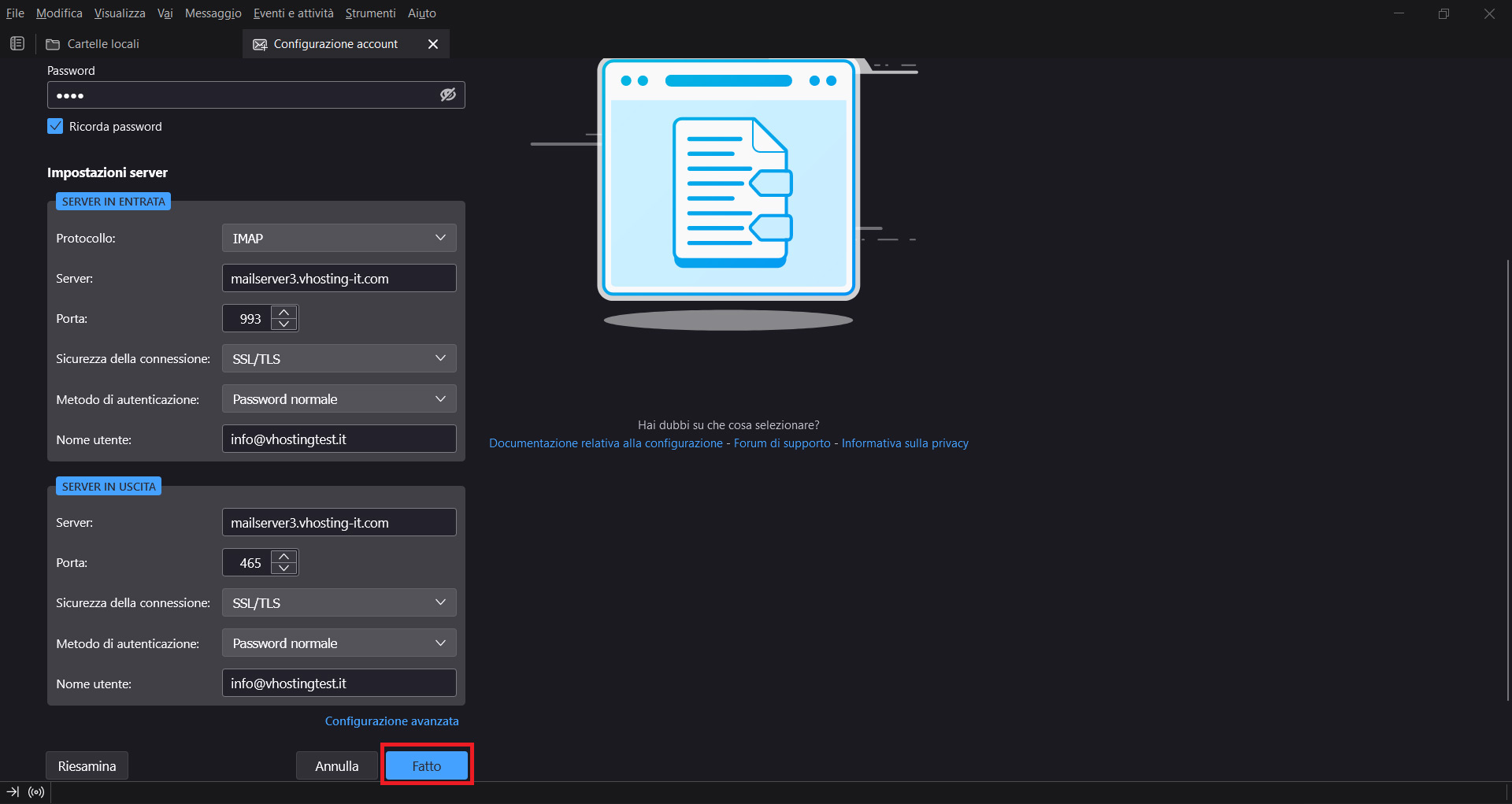
Task: Open Documentazione relativa alla configurazione link
Action: 606,443
